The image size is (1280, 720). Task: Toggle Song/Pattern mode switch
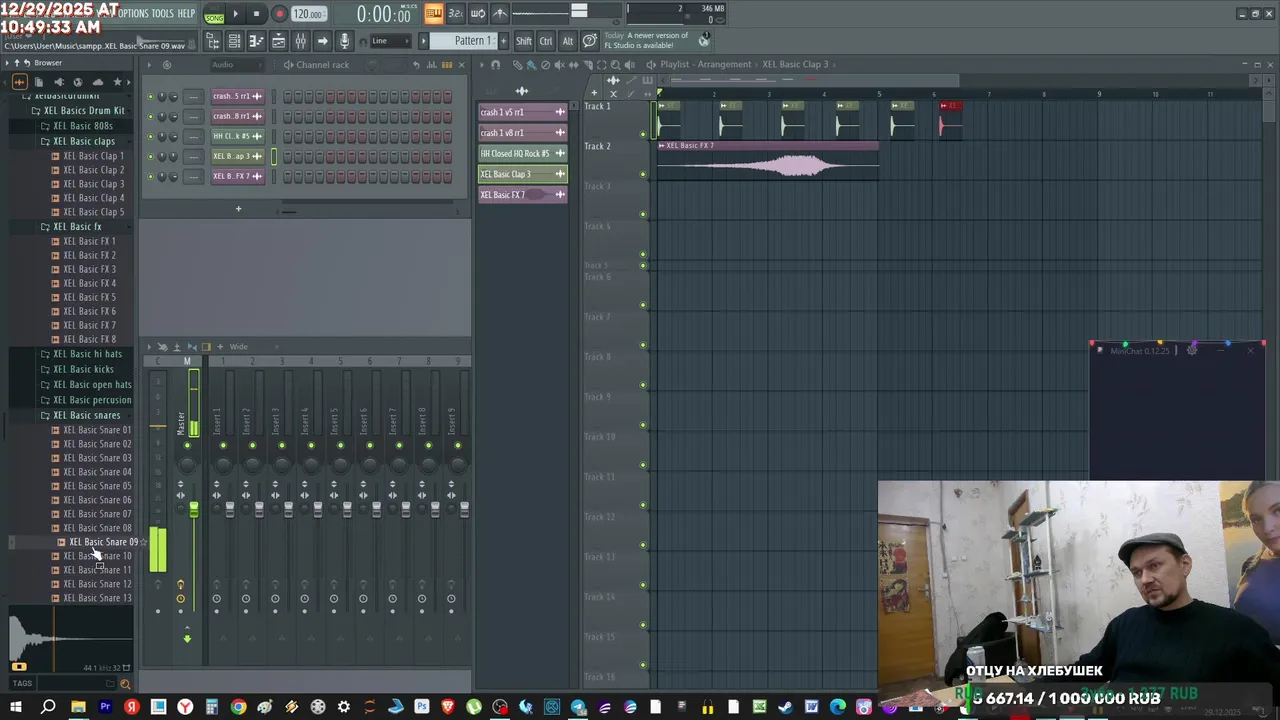[214, 15]
